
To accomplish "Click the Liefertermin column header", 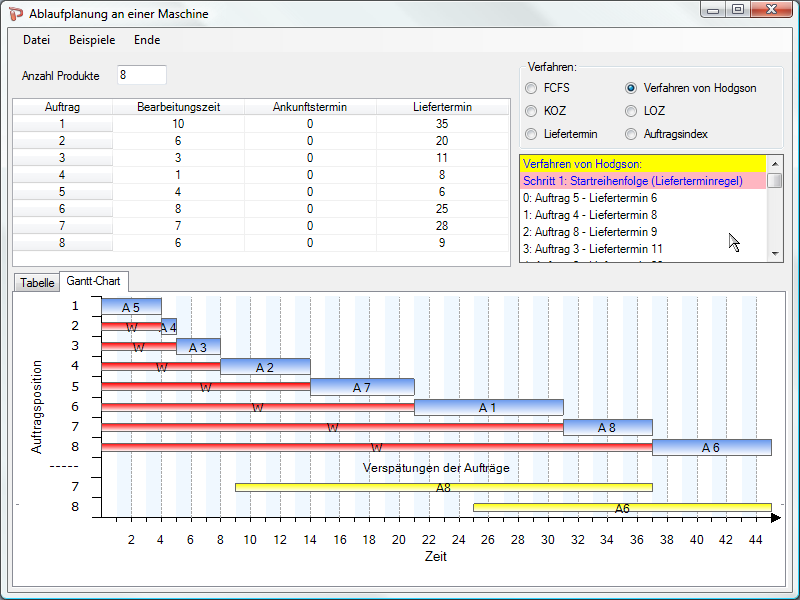I will tap(442, 107).
